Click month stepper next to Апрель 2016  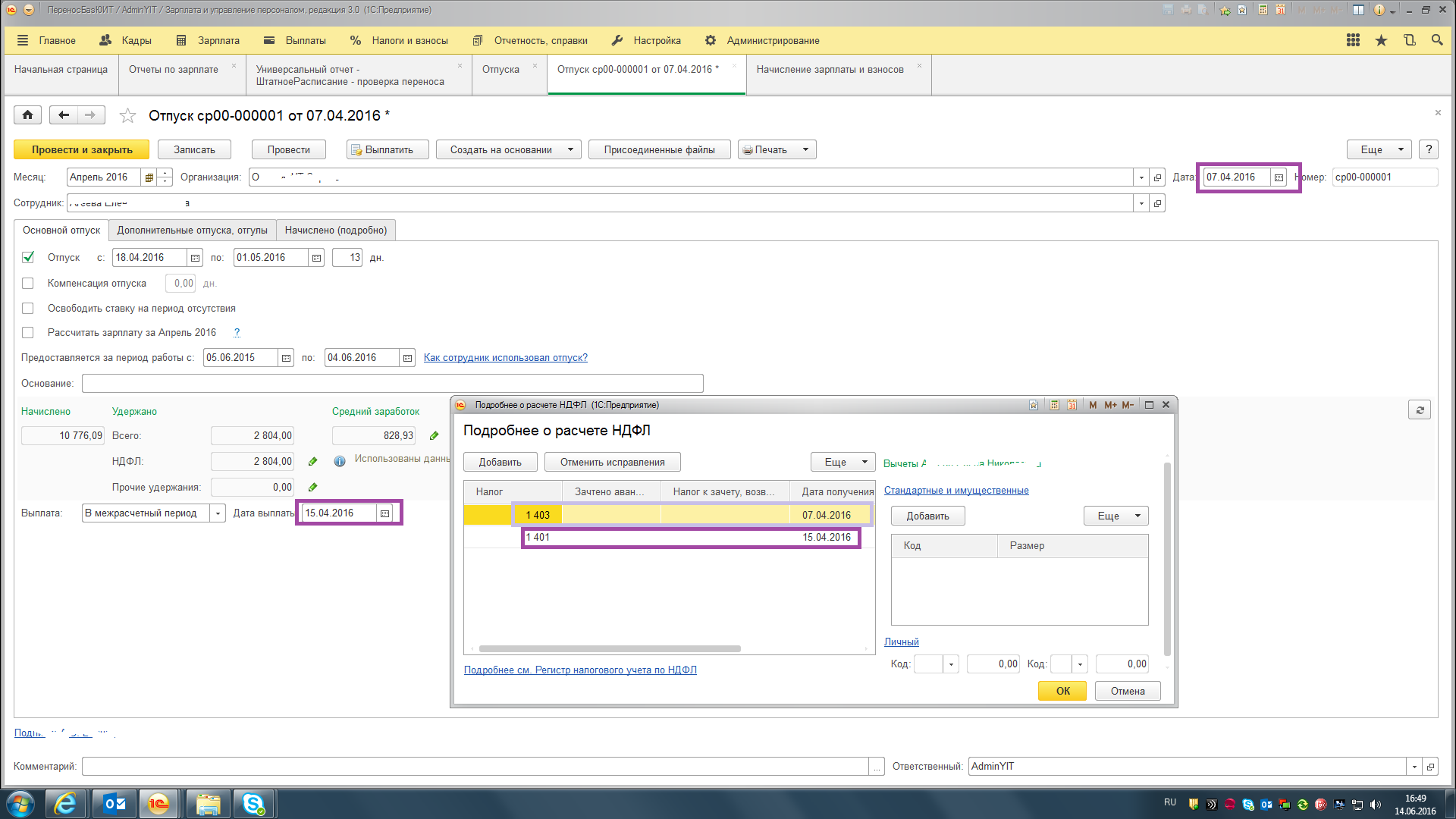coord(165,177)
